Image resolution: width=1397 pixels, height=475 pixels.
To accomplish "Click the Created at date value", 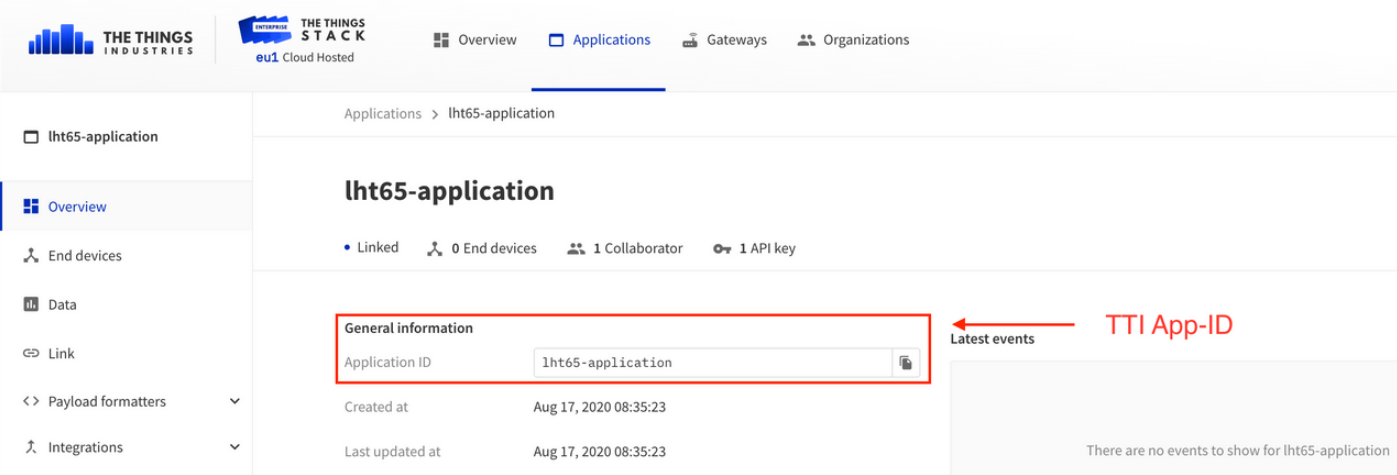I will [600, 407].
